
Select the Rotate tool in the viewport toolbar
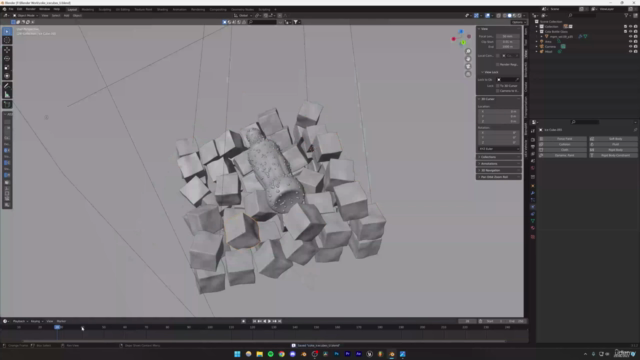(7, 59)
